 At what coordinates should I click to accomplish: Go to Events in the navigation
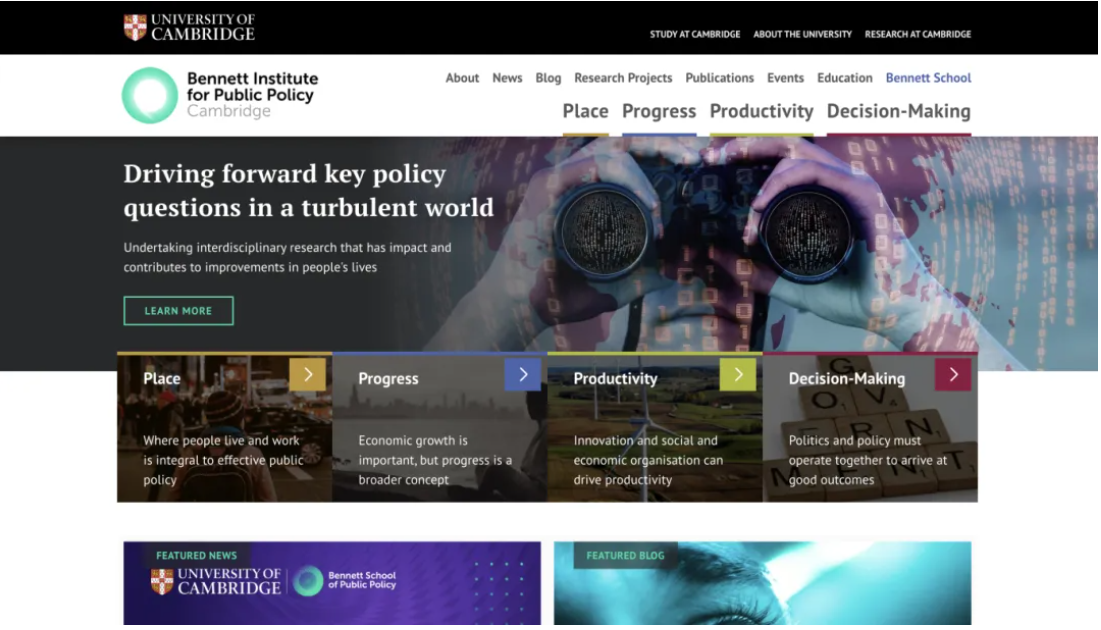pos(785,78)
